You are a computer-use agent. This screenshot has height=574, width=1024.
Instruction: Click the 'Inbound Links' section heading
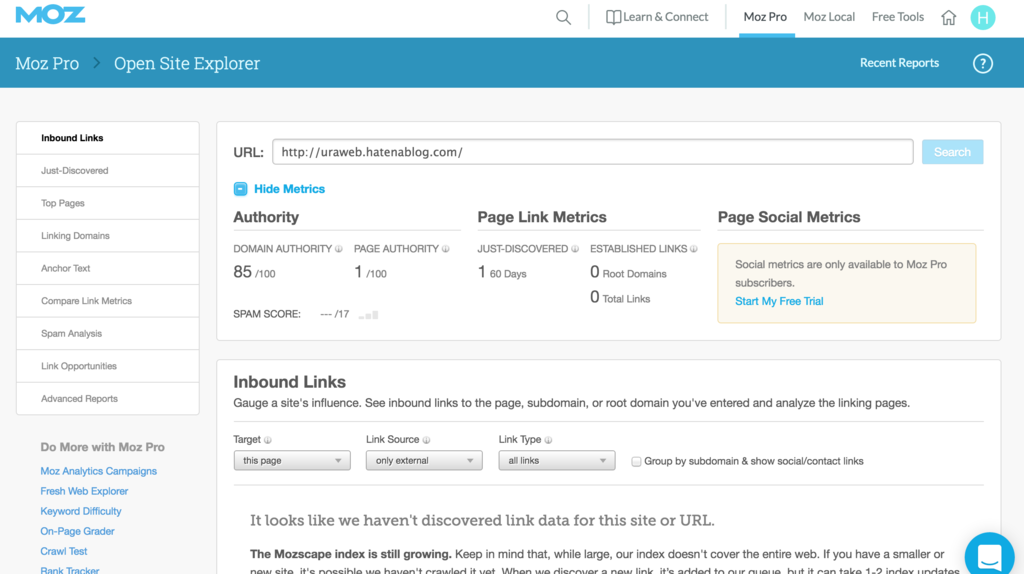289,381
